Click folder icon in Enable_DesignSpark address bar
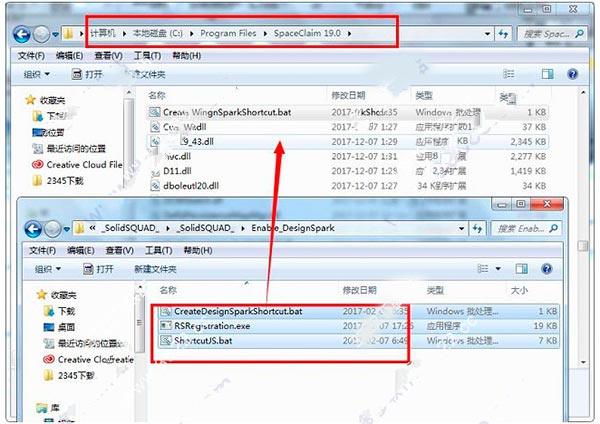600x424 pixels. point(79,228)
